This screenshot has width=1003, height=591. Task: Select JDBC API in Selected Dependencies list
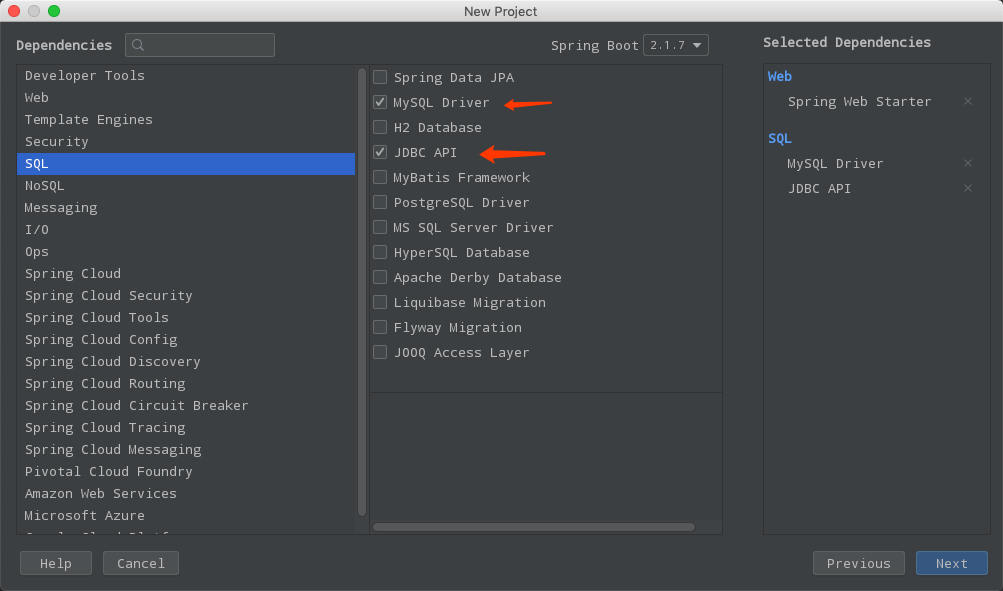coord(819,188)
